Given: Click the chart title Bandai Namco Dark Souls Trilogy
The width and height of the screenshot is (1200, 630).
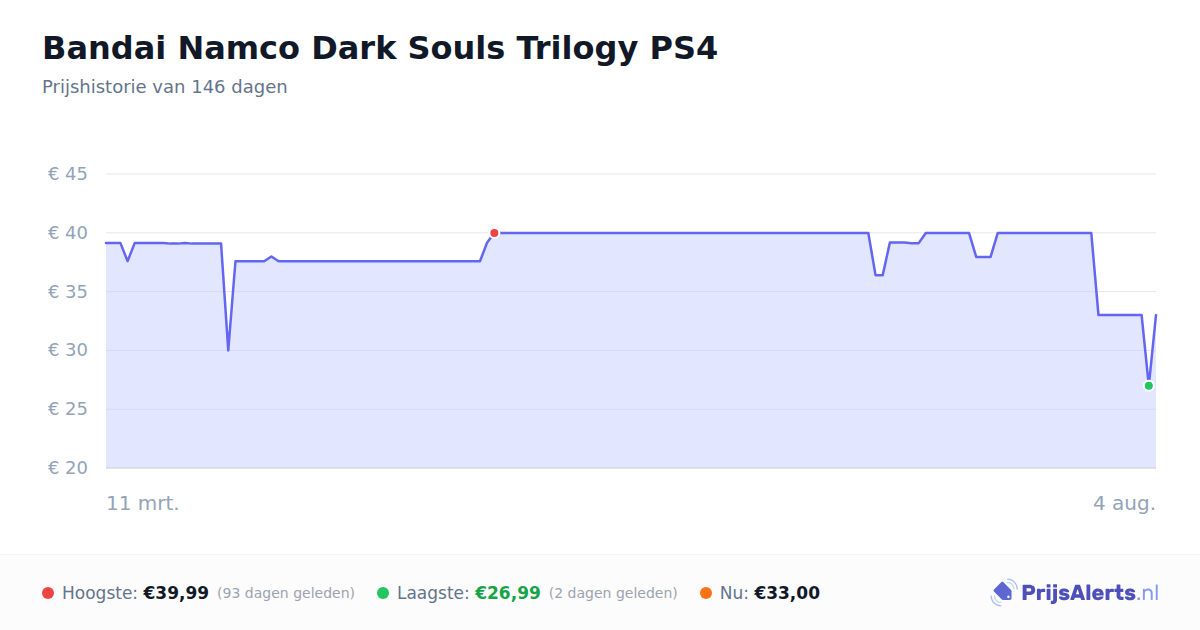Looking at the screenshot, I should coord(380,48).
